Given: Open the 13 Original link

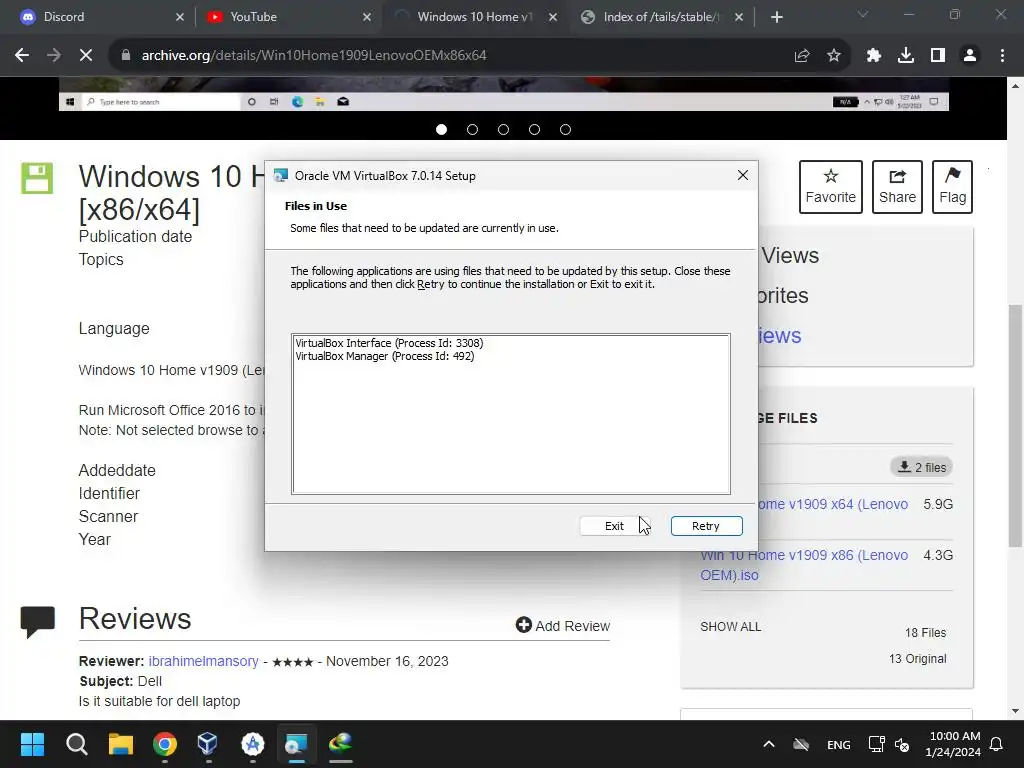Looking at the screenshot, I should 918,658.
